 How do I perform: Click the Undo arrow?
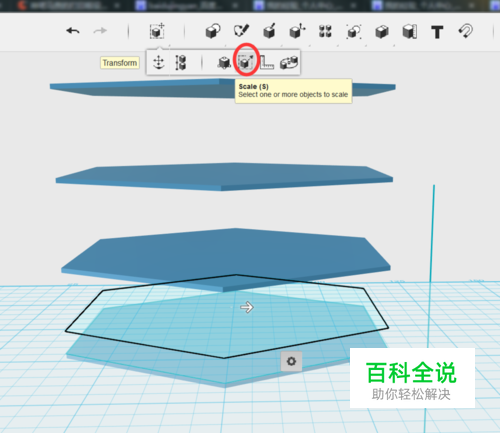click(73, 31)
